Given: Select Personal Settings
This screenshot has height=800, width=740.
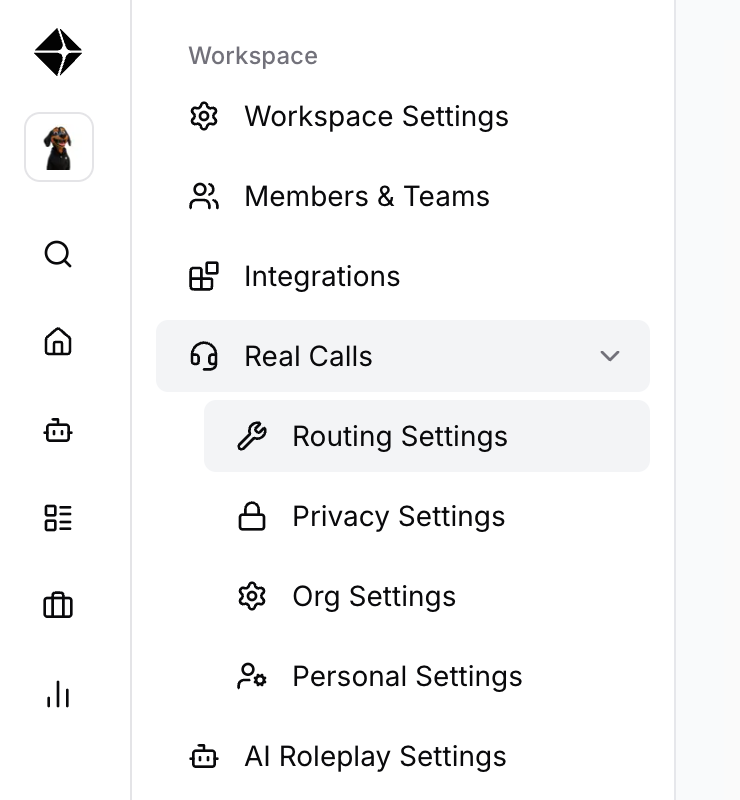Looking at the screenshot, I should [x=427, y=677].
